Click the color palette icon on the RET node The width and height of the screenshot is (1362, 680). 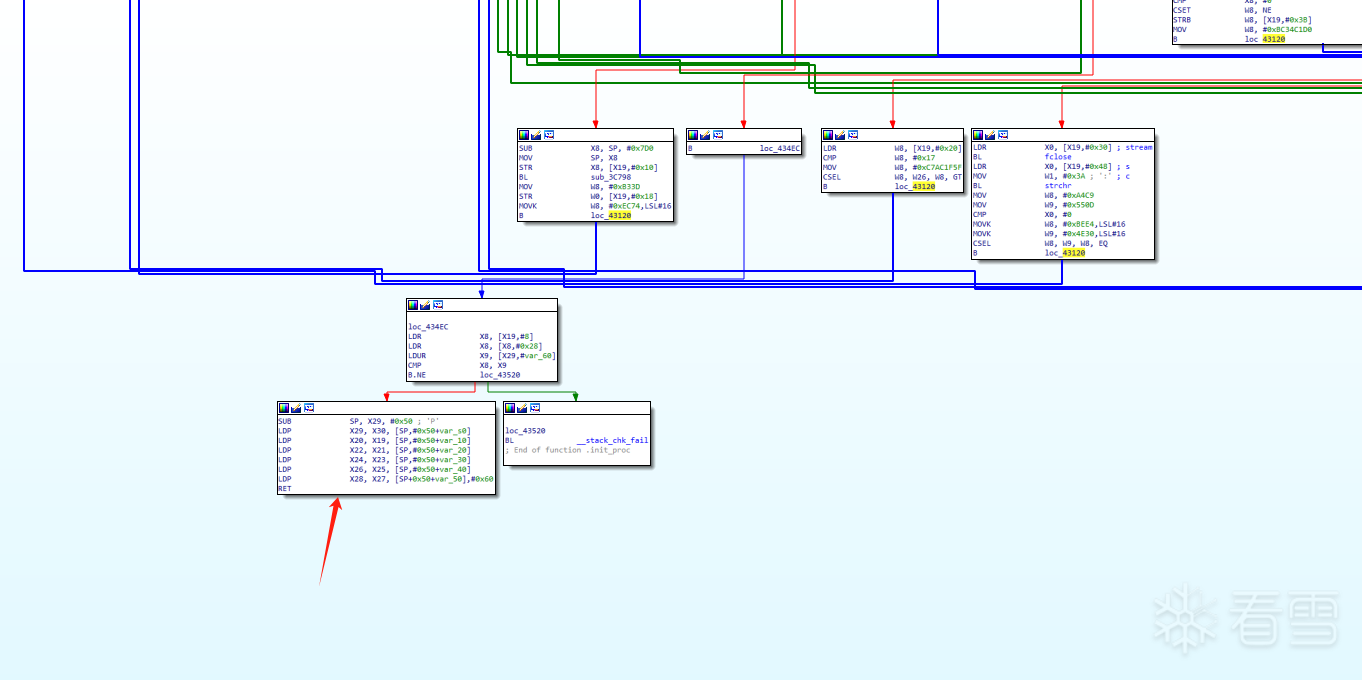[x=284, y=407]
